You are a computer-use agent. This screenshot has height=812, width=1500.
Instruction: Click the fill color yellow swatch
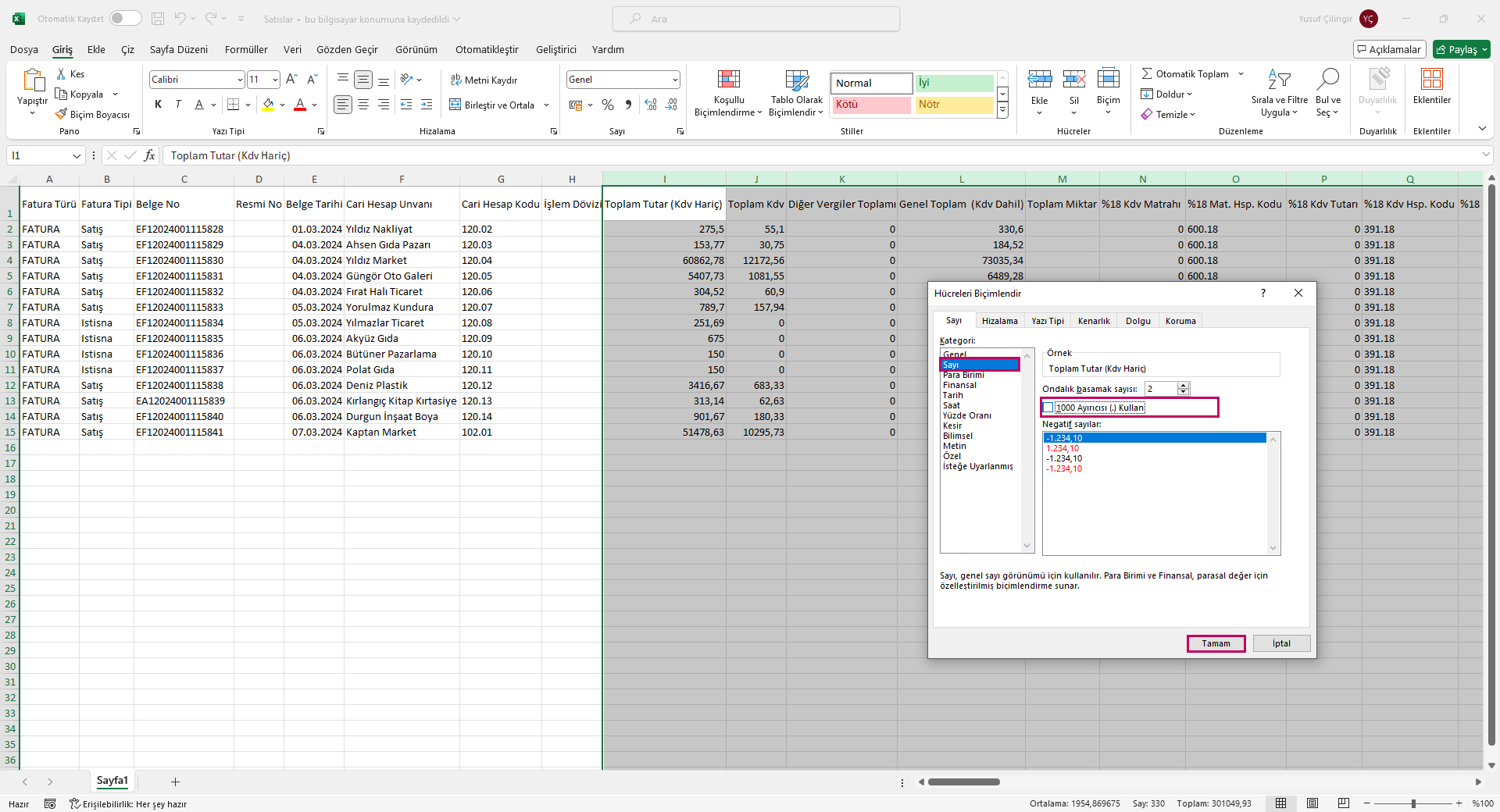pos(269,105)
